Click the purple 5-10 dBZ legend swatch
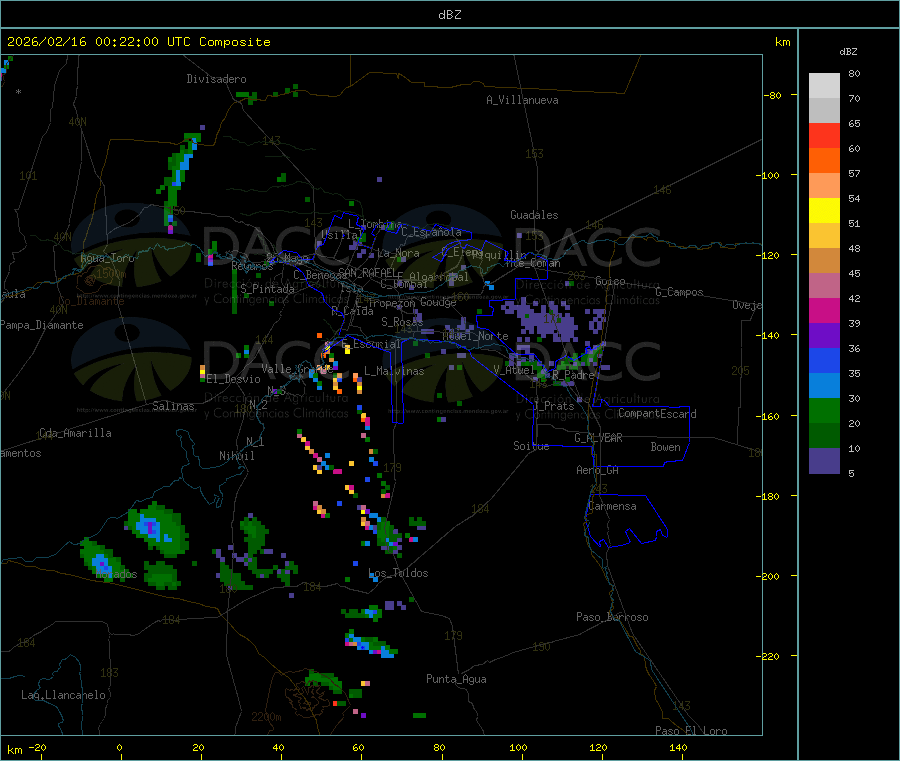This screenshot has width=900, height=761. click(x=824, y=461)
